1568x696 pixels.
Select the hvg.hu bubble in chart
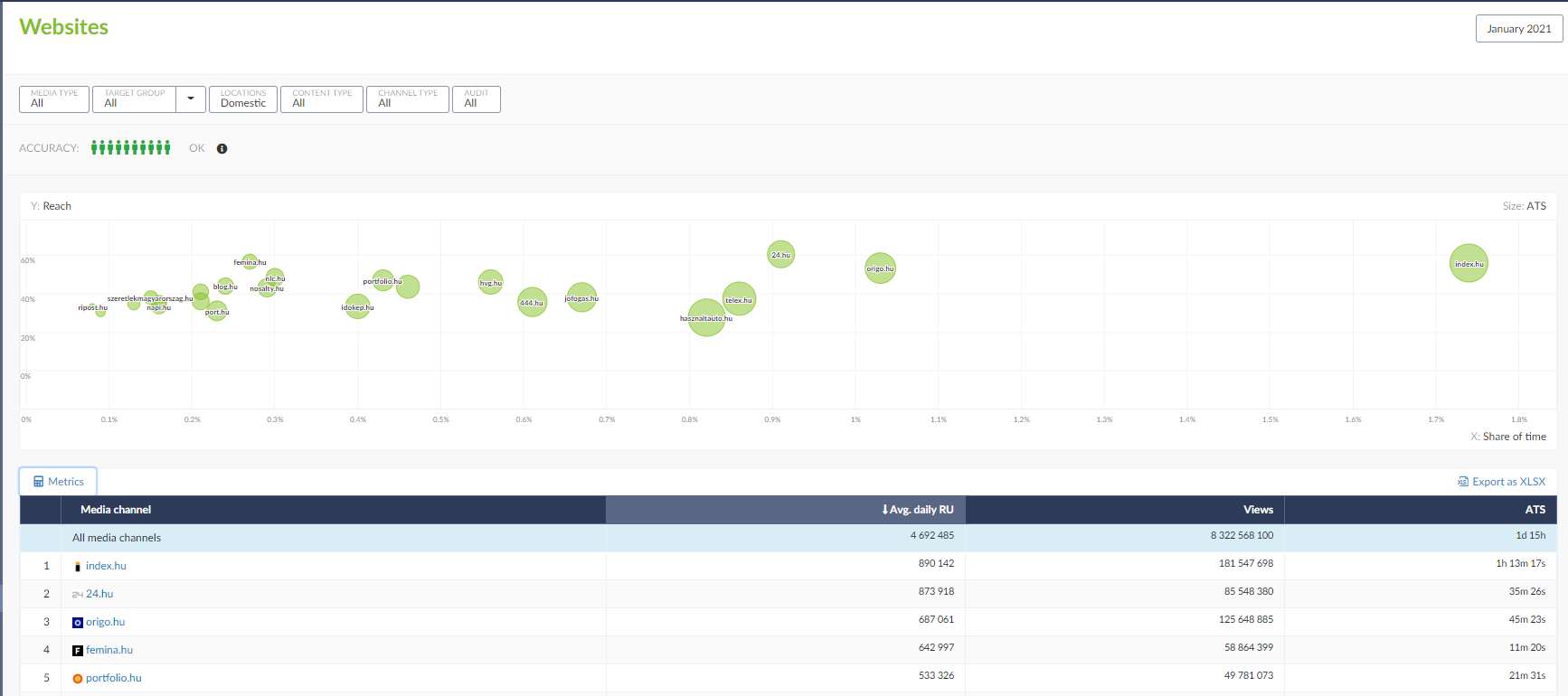[490, 282]
